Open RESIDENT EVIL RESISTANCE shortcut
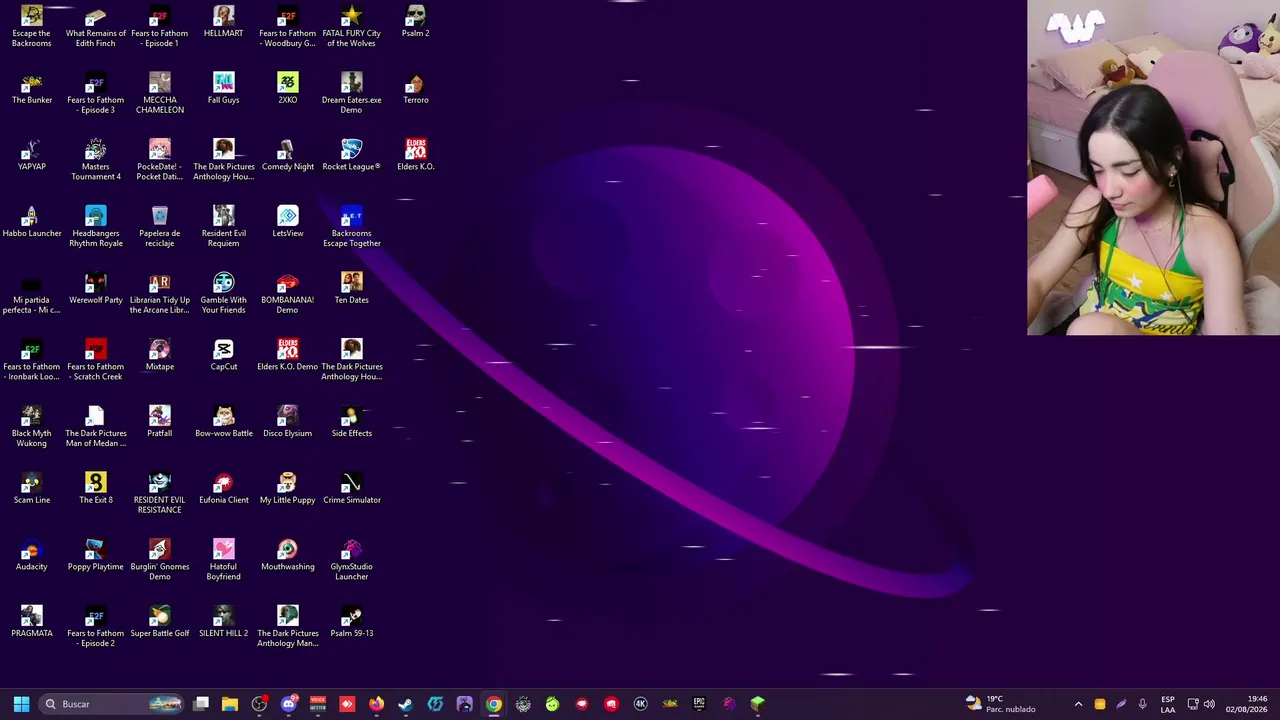Screen dimensions: 1280x720 tap(160, 494)
